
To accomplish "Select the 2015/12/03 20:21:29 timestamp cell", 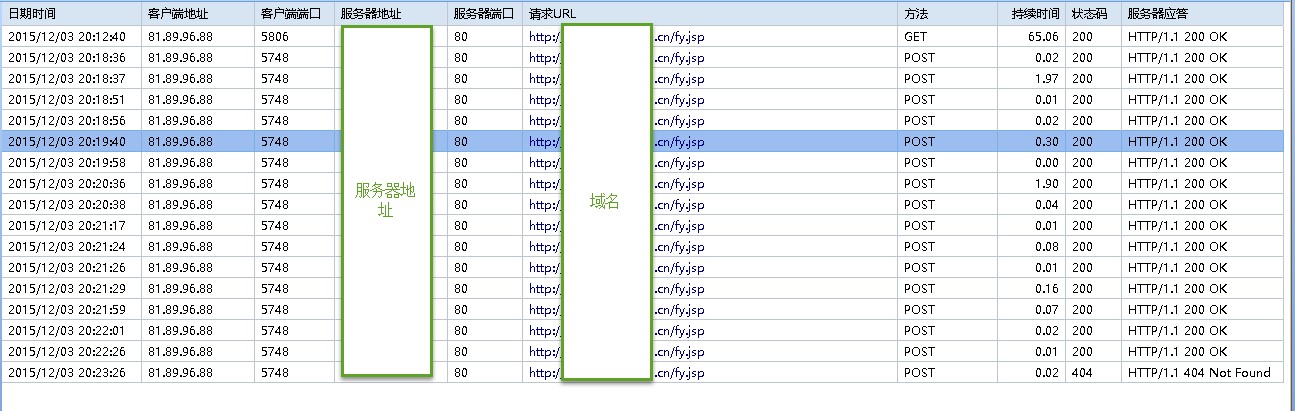I will 67,288.
